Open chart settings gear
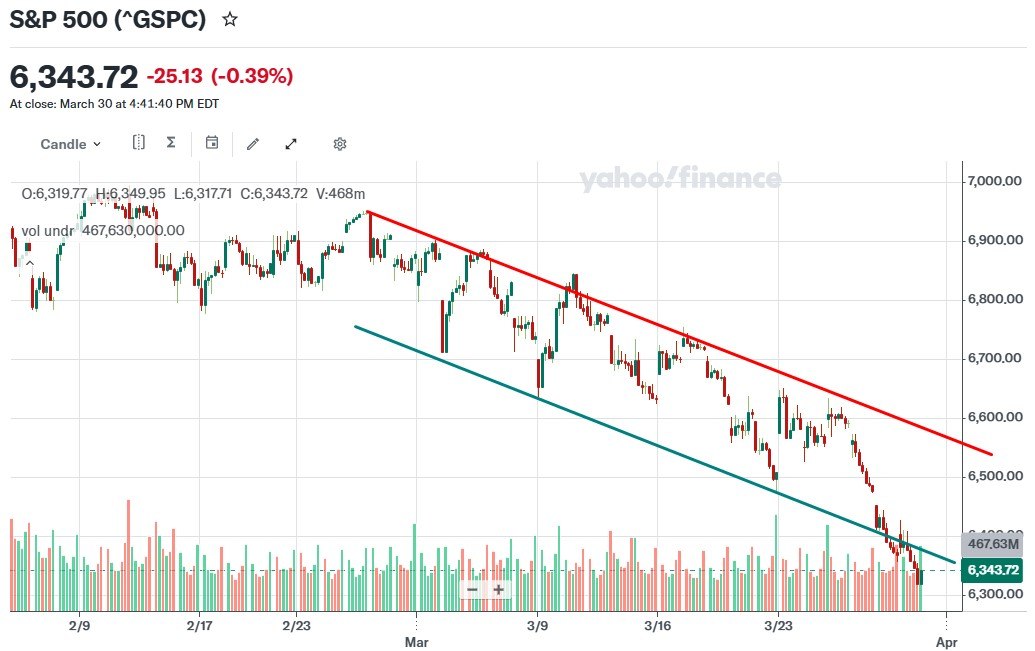The width and height of the screenshot is (1035, 651). click(340, 144)
